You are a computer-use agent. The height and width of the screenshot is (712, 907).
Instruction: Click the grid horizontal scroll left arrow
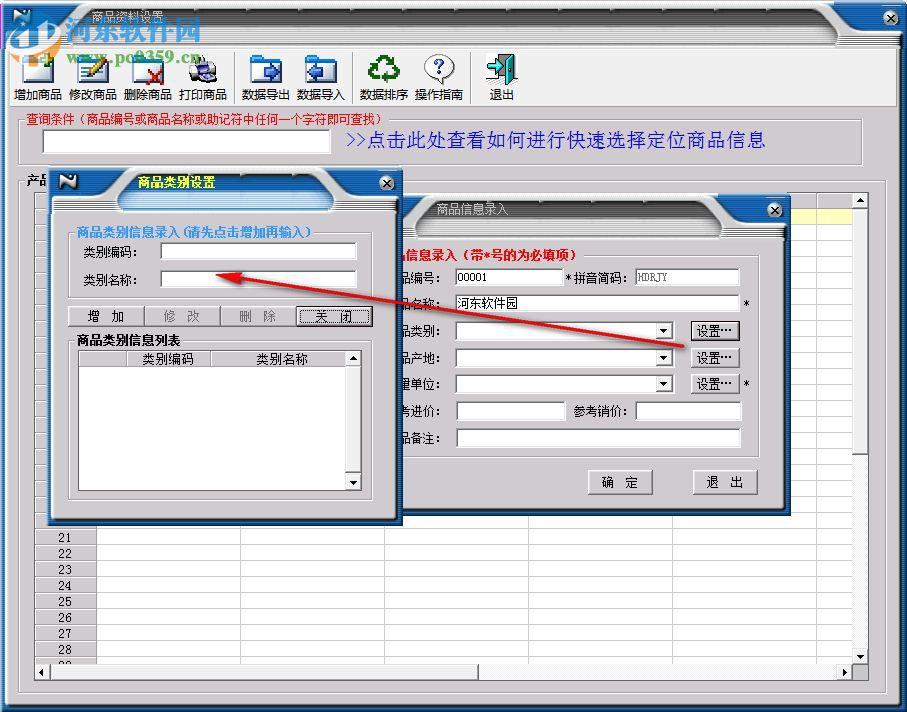(x=42, y=672)
